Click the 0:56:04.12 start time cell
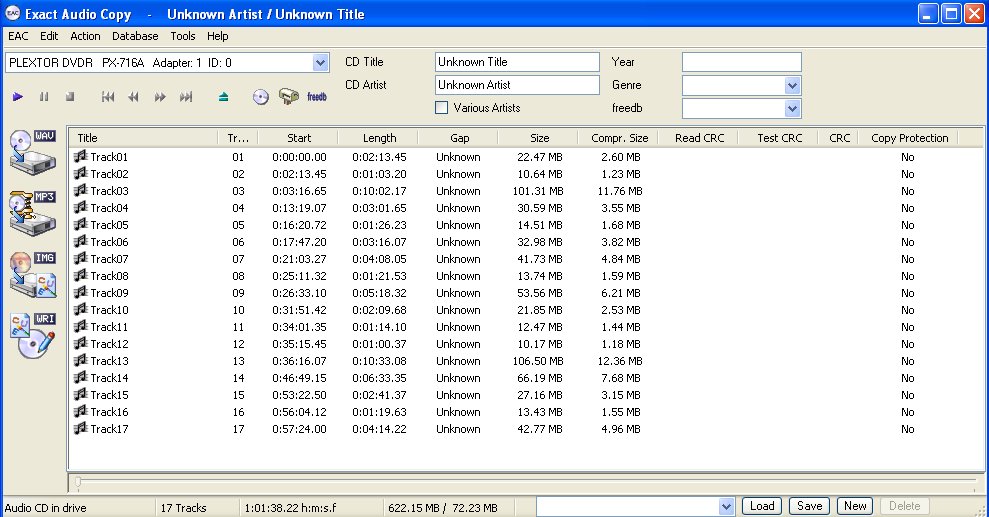The image size is (989, 517). 299,412
